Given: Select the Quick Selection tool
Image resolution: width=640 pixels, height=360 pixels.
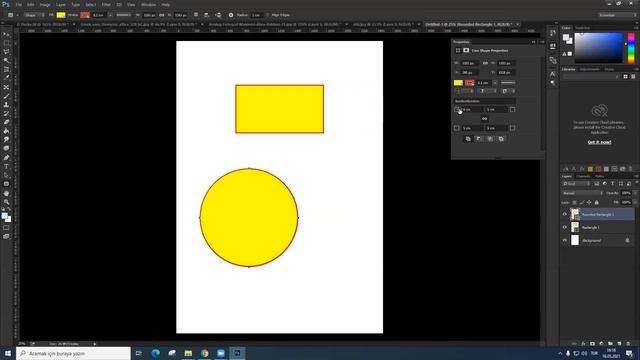Looking at the screenshot, I should pyautogui.click(x=6, y=60).
